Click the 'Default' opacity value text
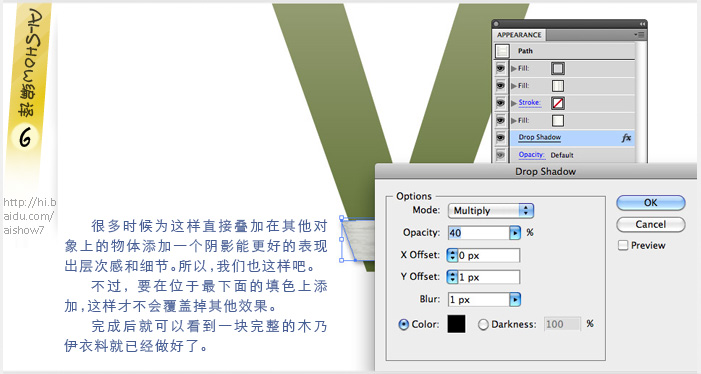 [x=562, y=155]
